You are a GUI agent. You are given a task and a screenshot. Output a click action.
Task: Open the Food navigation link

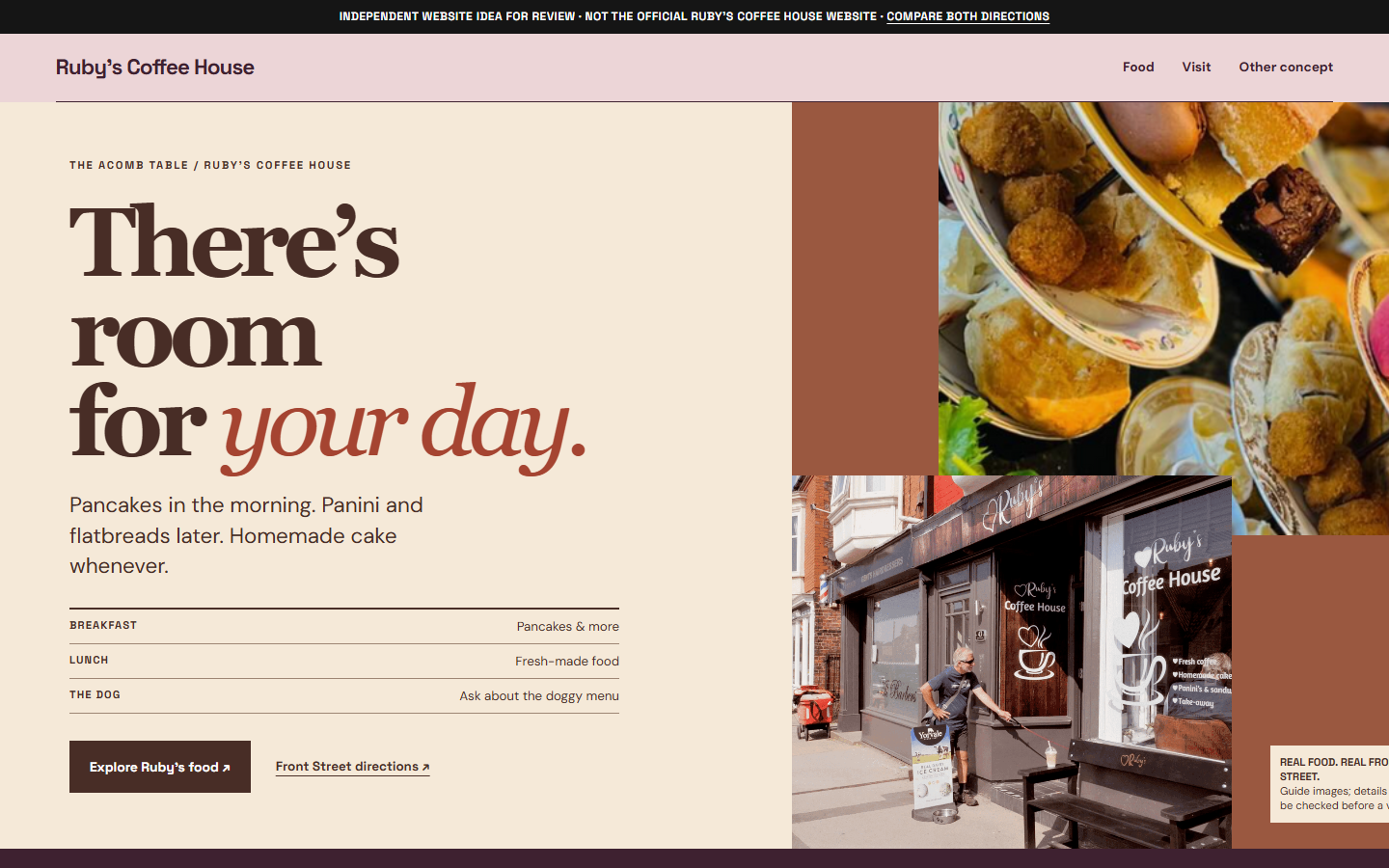click(1138, 68)
